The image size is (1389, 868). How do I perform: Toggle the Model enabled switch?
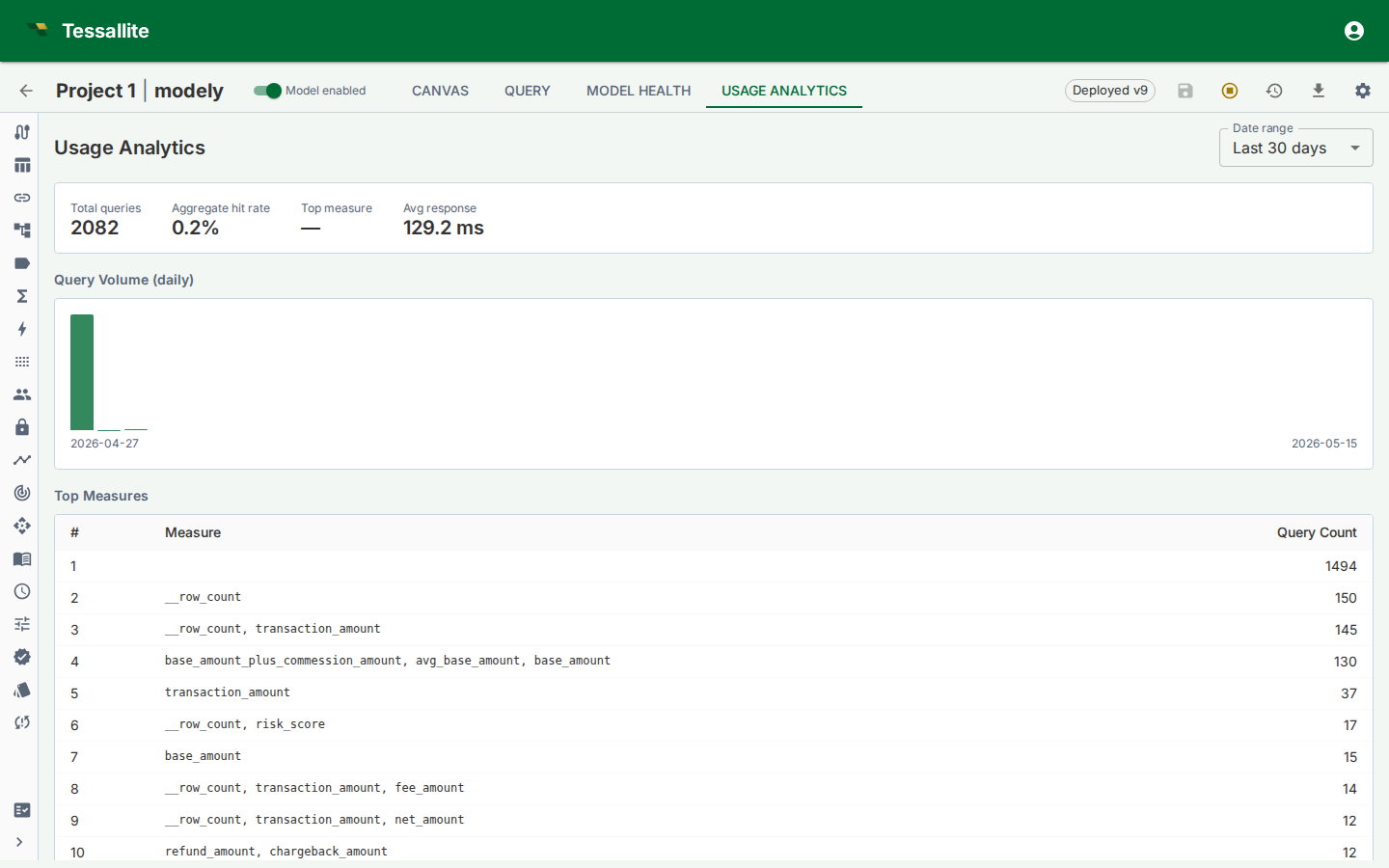tap(267, 91)
